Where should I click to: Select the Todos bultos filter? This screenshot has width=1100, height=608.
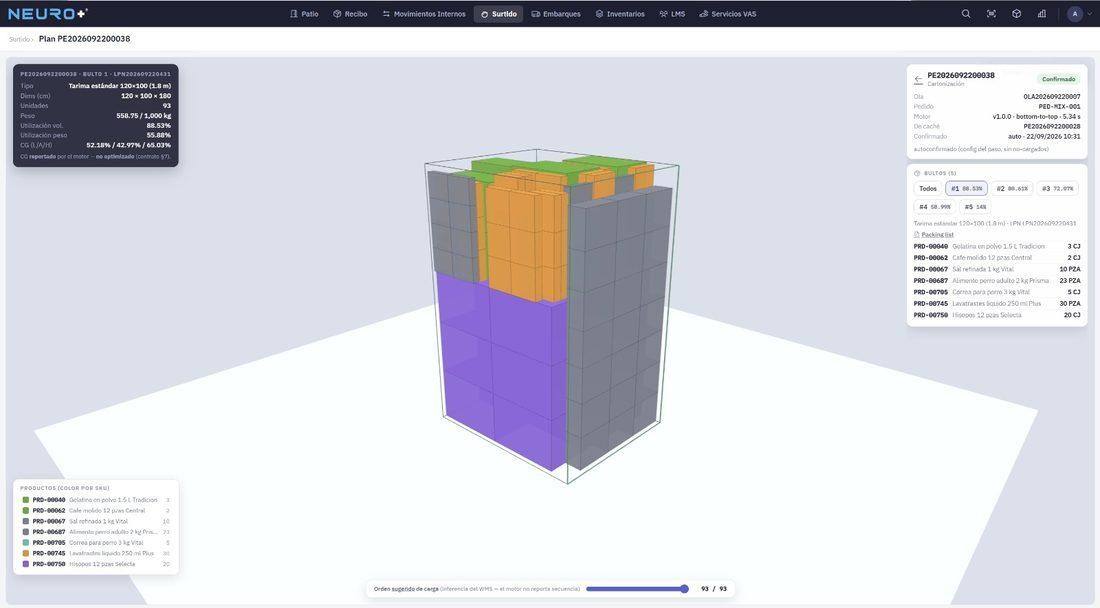pos(927,189)
